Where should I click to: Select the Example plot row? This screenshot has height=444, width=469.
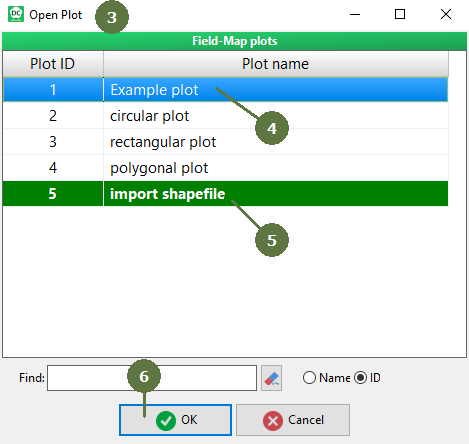click(225, 90)
